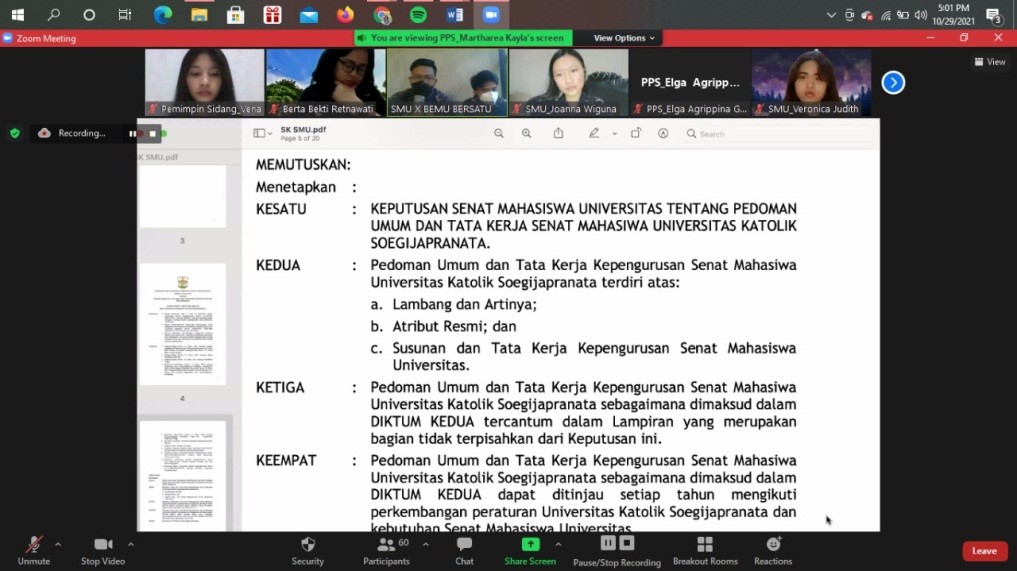Viewport: 1017px width, 571px height.
Task: Pause recording via top-left indicator
Action: 134,134
